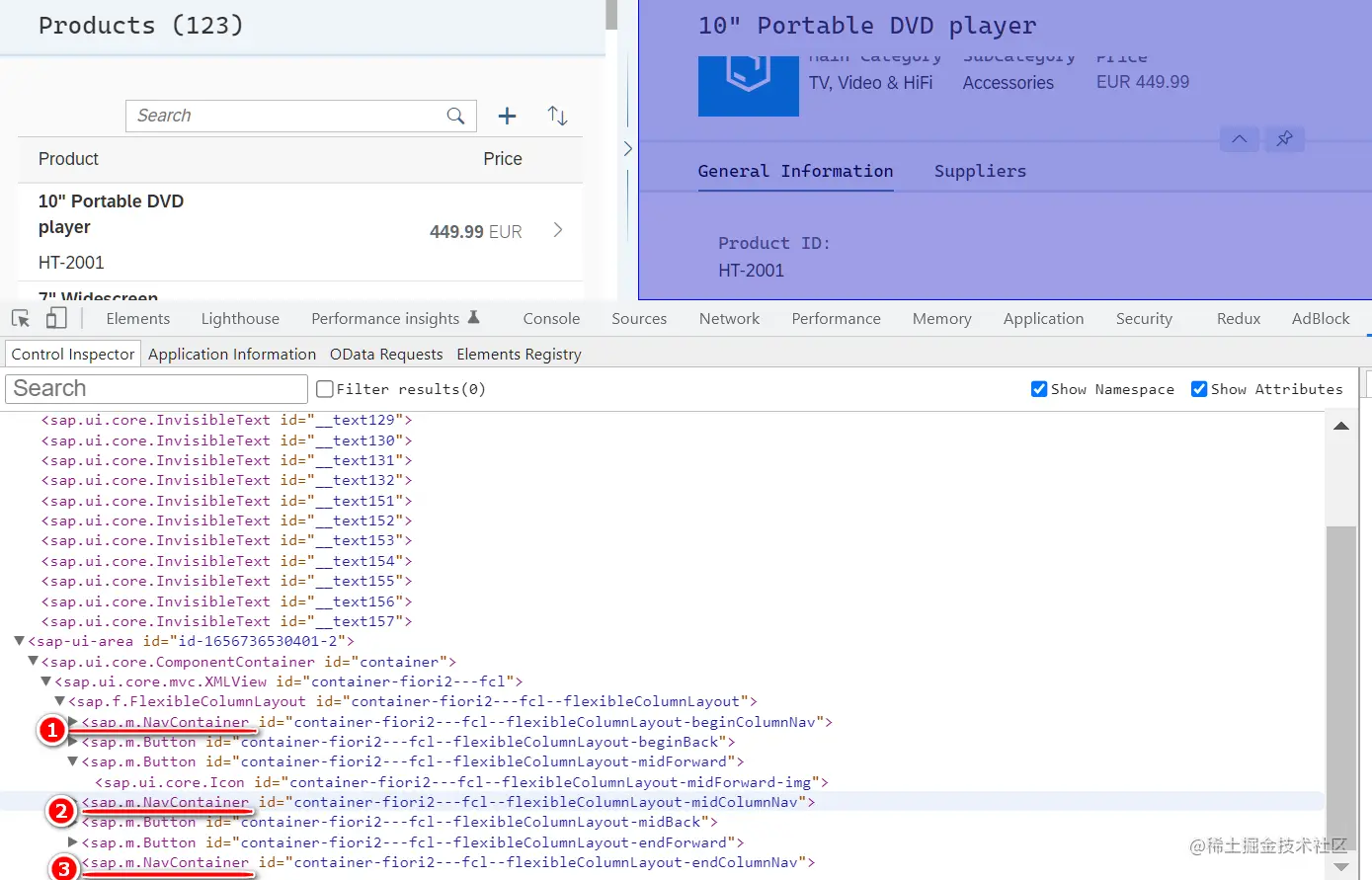
Task: Switch to the OData Requests tab
Action: pos(386,355)
